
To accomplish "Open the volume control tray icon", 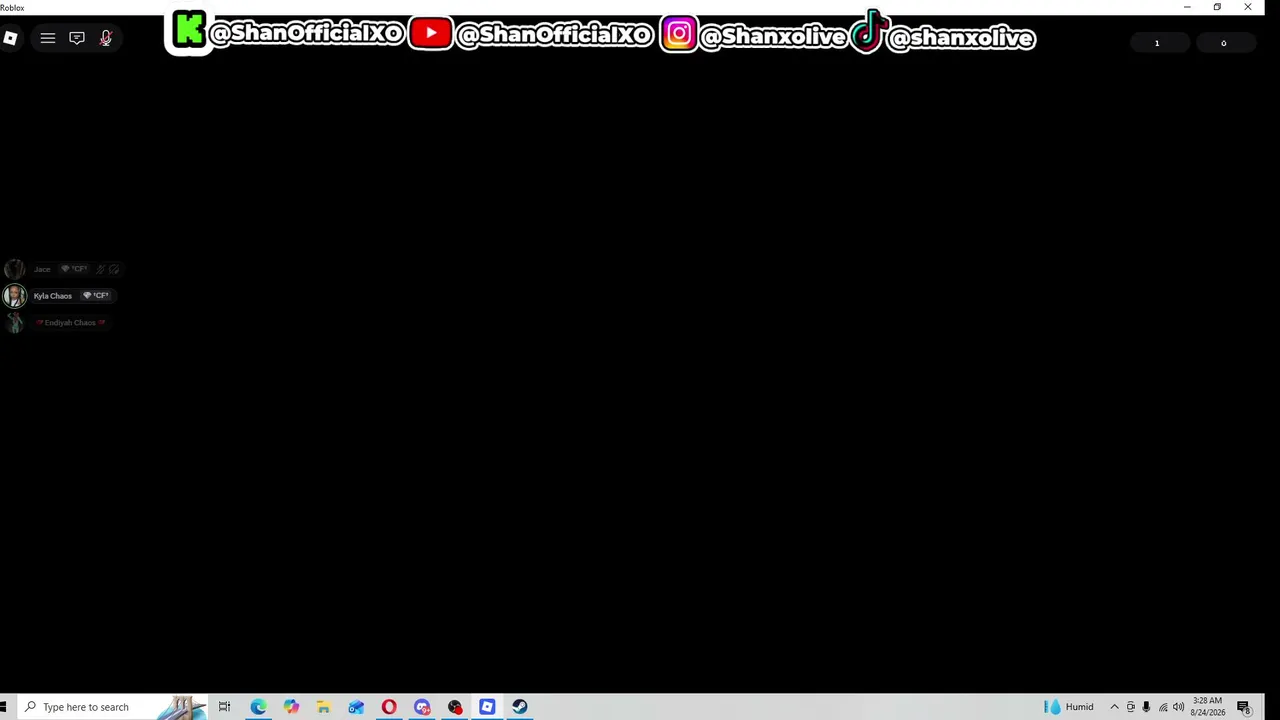I will (x=1178, y=707).
